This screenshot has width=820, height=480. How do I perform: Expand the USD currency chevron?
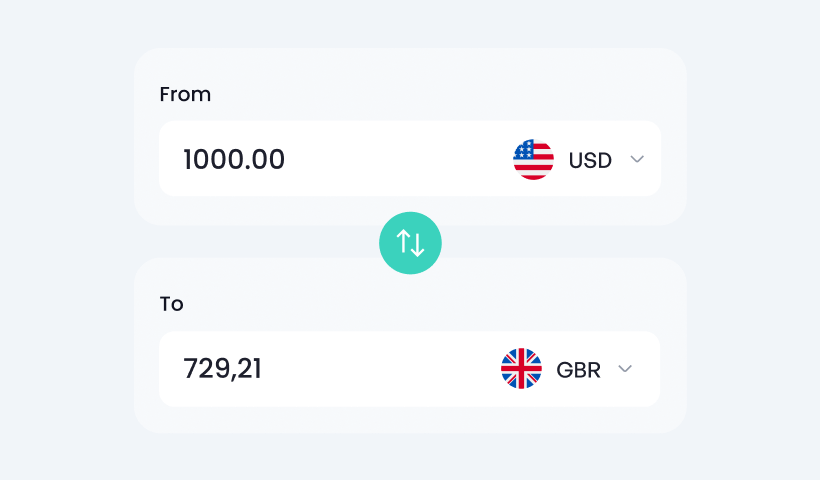(x=637, y=159)
